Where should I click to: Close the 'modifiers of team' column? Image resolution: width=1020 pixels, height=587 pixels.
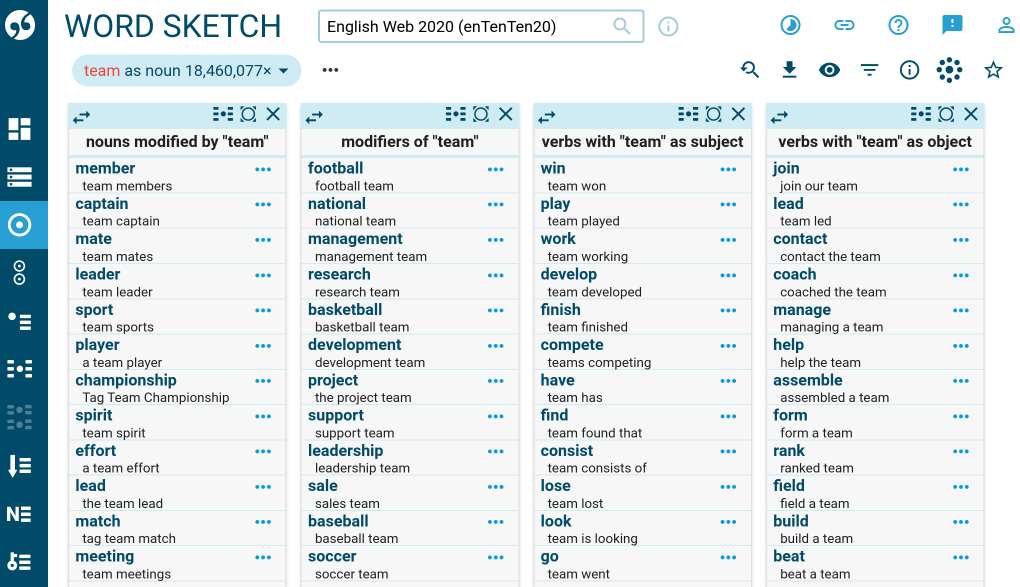[505, 115]
